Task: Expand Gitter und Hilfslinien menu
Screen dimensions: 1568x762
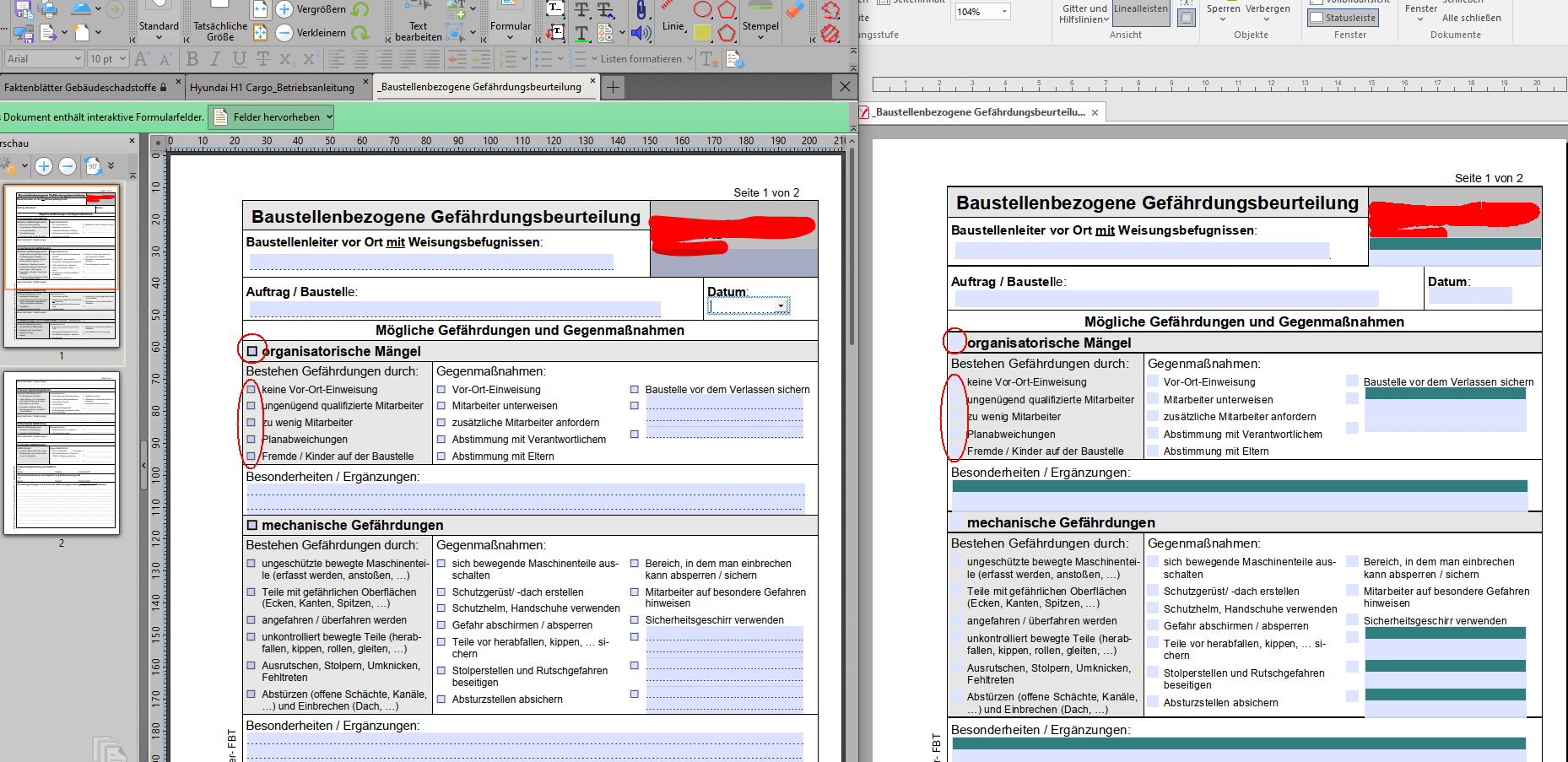Action: click(1084, 14)
